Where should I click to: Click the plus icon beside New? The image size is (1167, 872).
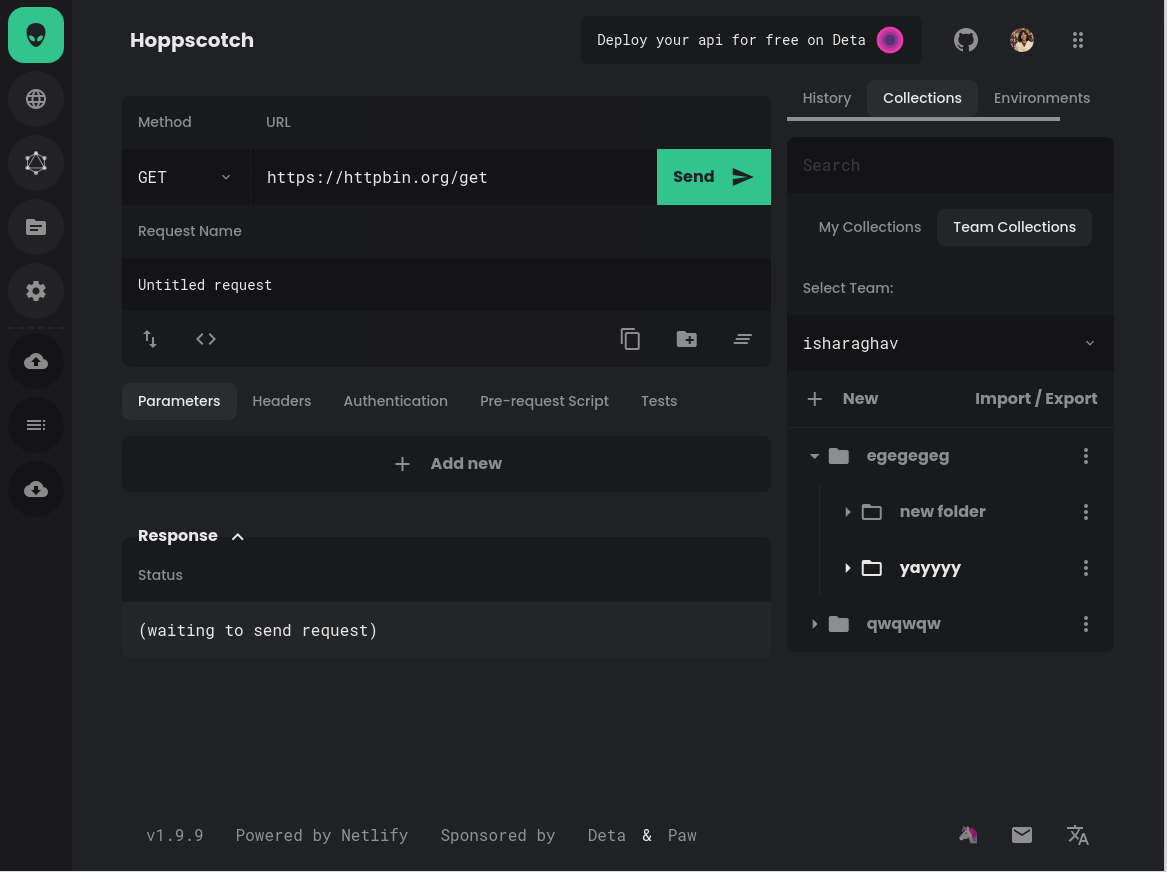(814, 399)
